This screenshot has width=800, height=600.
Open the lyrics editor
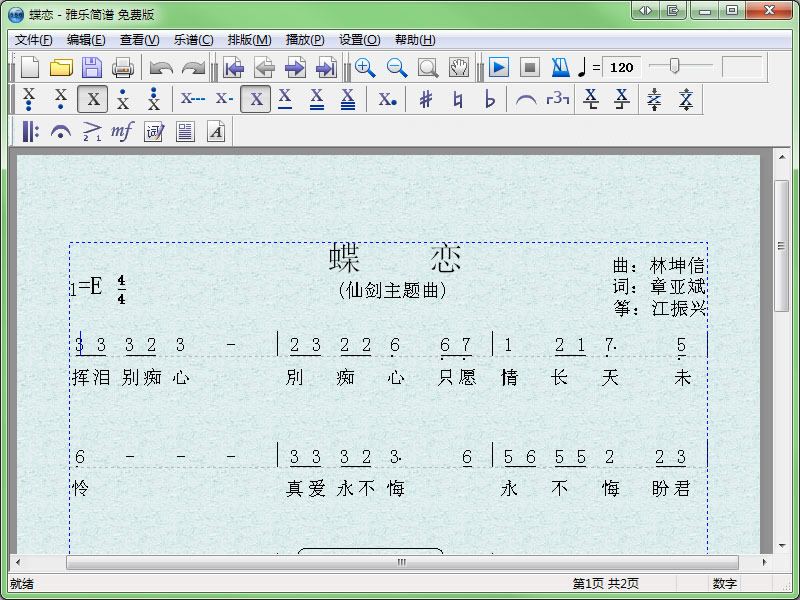(154, 132)
